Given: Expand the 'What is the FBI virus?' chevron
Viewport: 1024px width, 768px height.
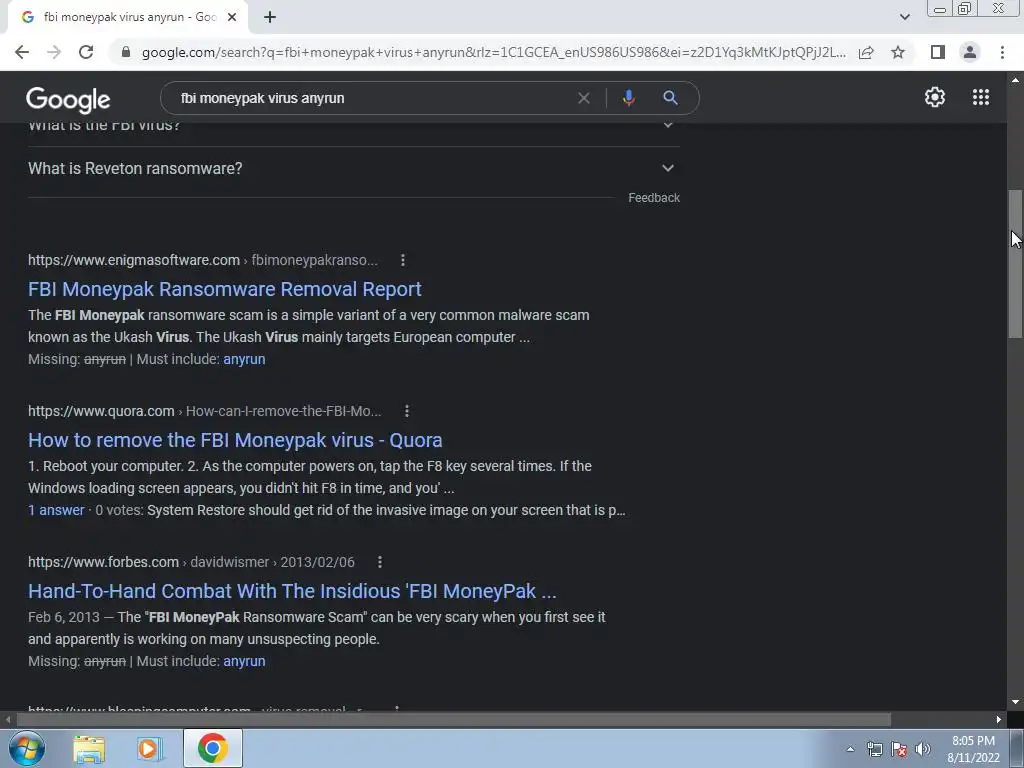Looking at the screenshot, I should pyautogui.click(x=667, y=125).
